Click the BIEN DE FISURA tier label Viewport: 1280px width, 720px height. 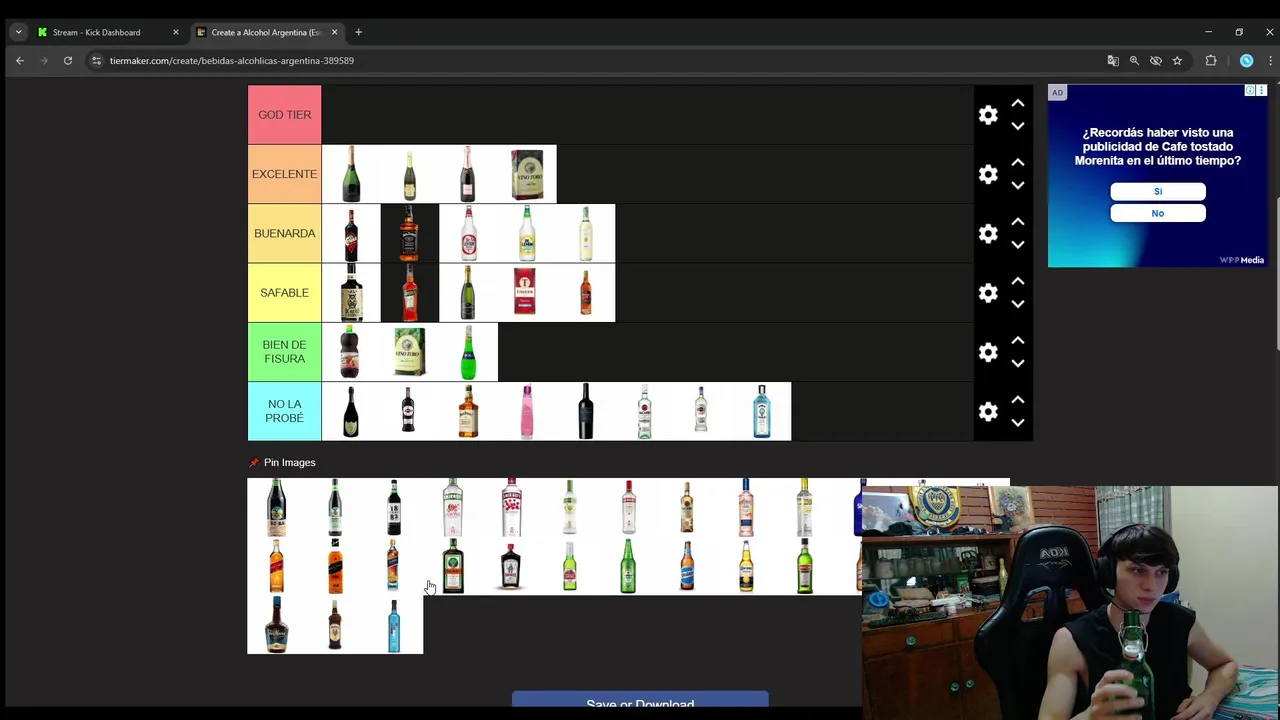coord(285,352)
